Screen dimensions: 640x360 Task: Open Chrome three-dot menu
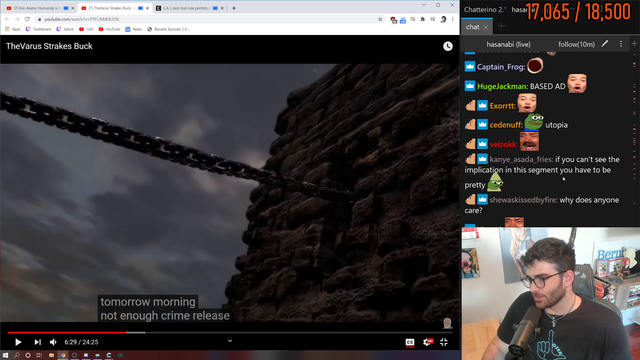click(453, 19)
